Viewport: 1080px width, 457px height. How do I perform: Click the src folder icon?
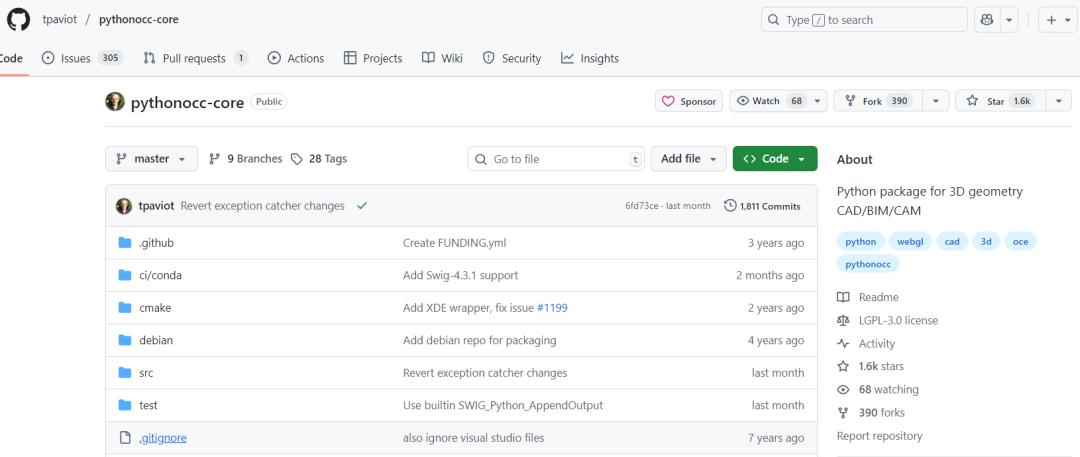[x=125, y=373]
